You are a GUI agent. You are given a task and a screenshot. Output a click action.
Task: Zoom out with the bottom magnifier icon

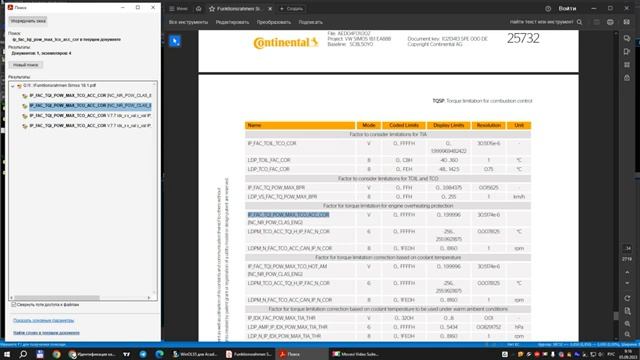627,335
